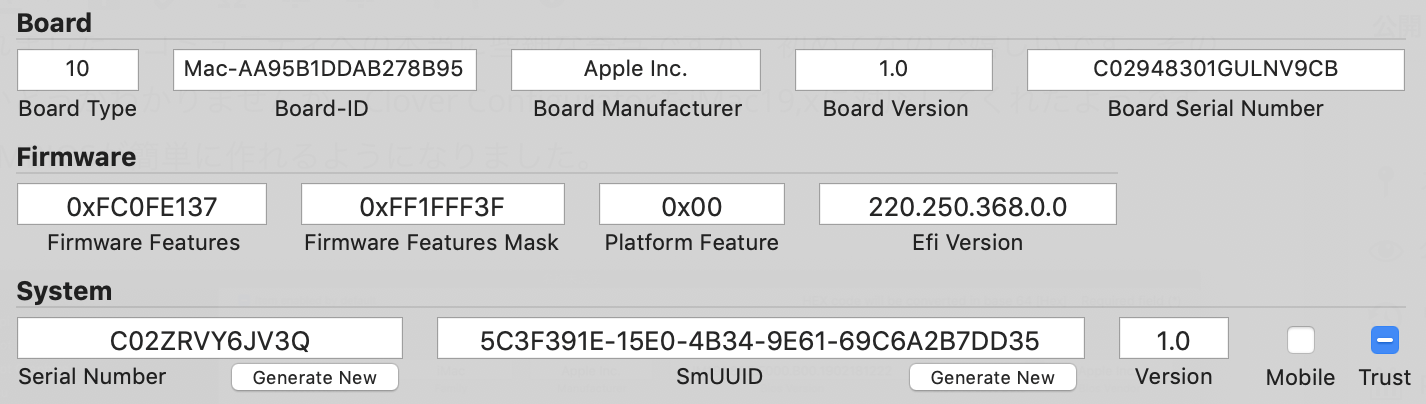This screenshot has height=404, width=1426.
Task: Generate a new SmUUID value
Action: point(993,377)
